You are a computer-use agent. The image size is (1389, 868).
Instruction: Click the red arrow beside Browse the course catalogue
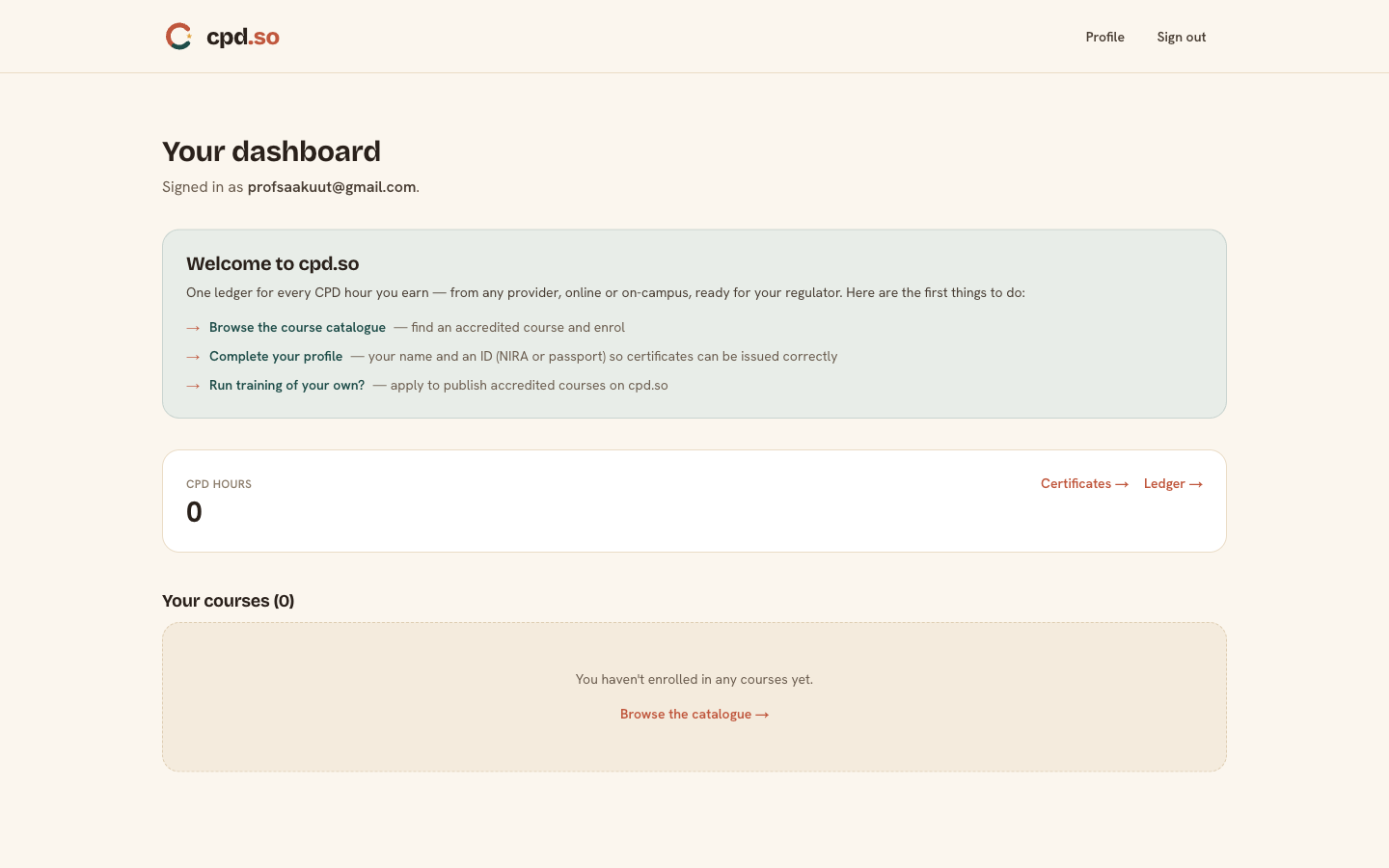click(x=193, y=328)
